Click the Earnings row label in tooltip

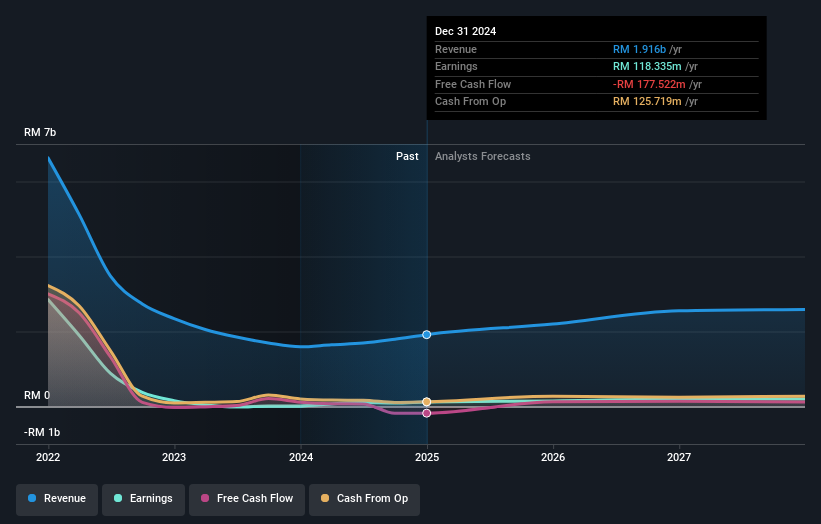(456, 66)
